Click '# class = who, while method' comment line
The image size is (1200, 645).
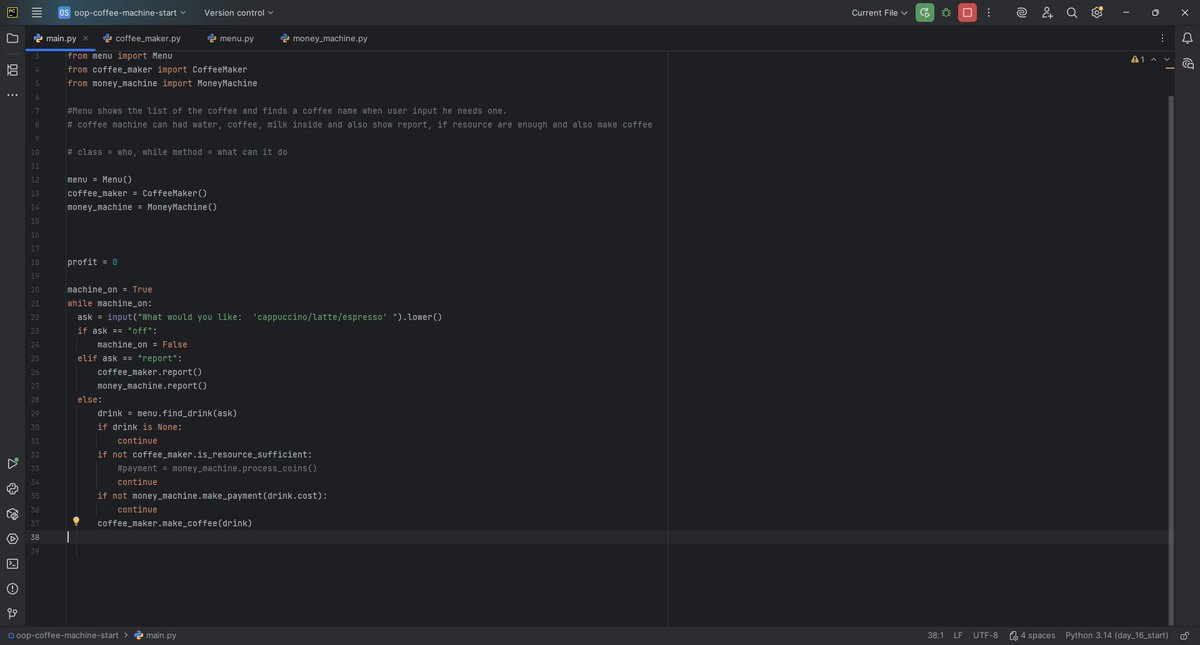177,152
